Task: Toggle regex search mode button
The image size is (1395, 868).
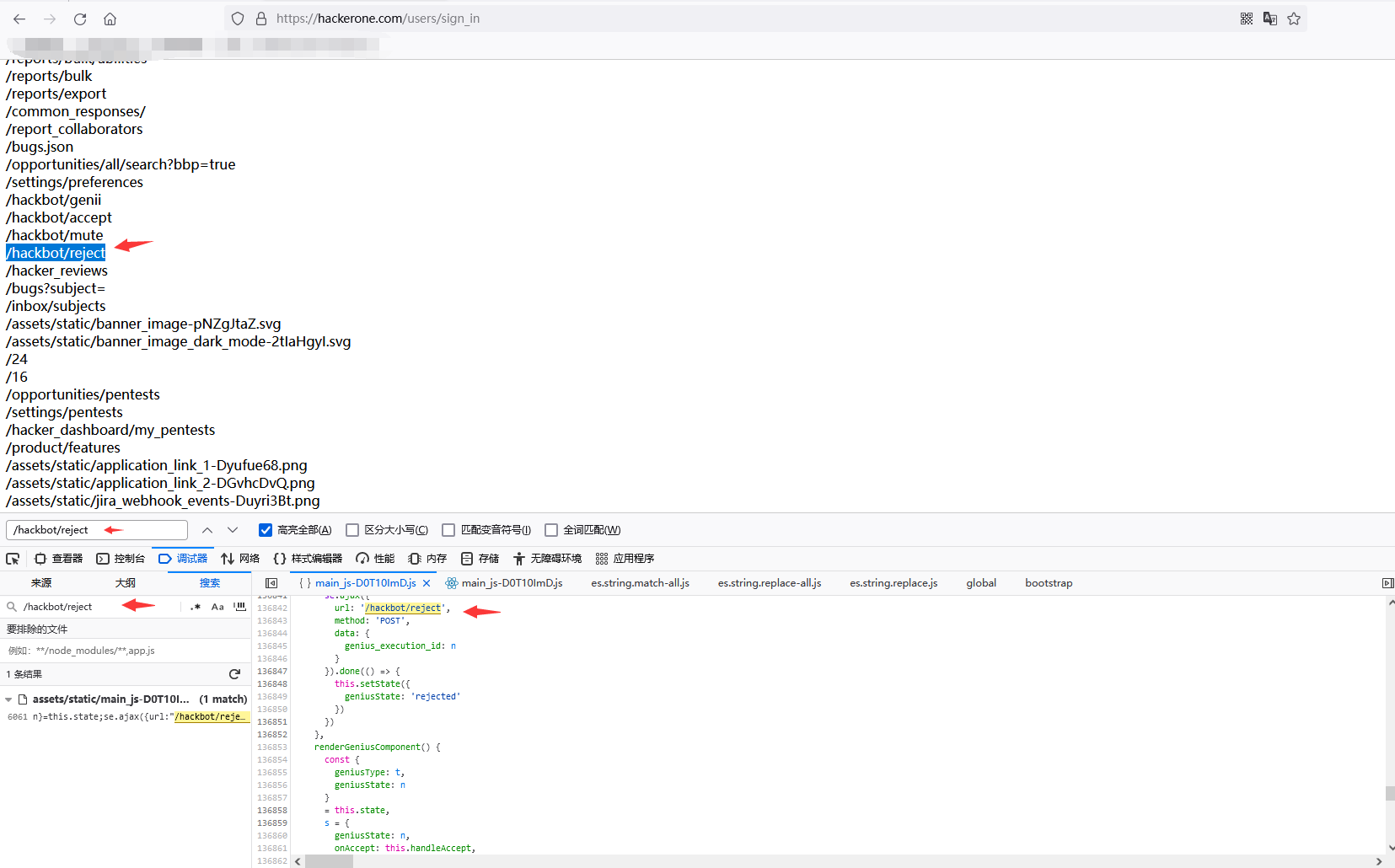Action: click(196, 607)
